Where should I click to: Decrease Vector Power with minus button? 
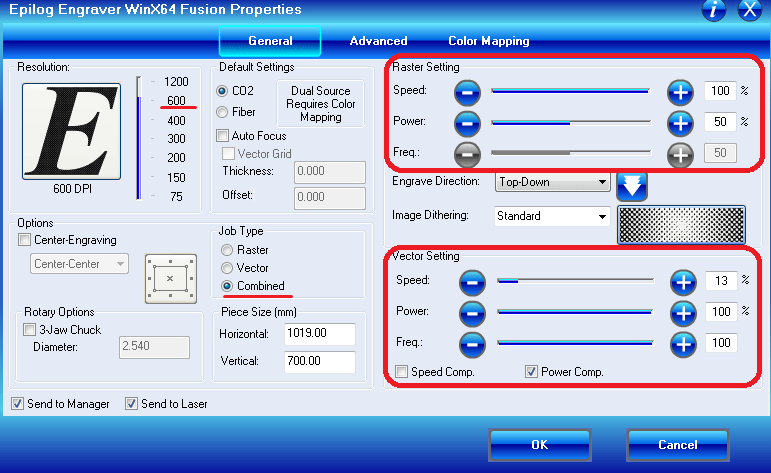coord(472,313)
